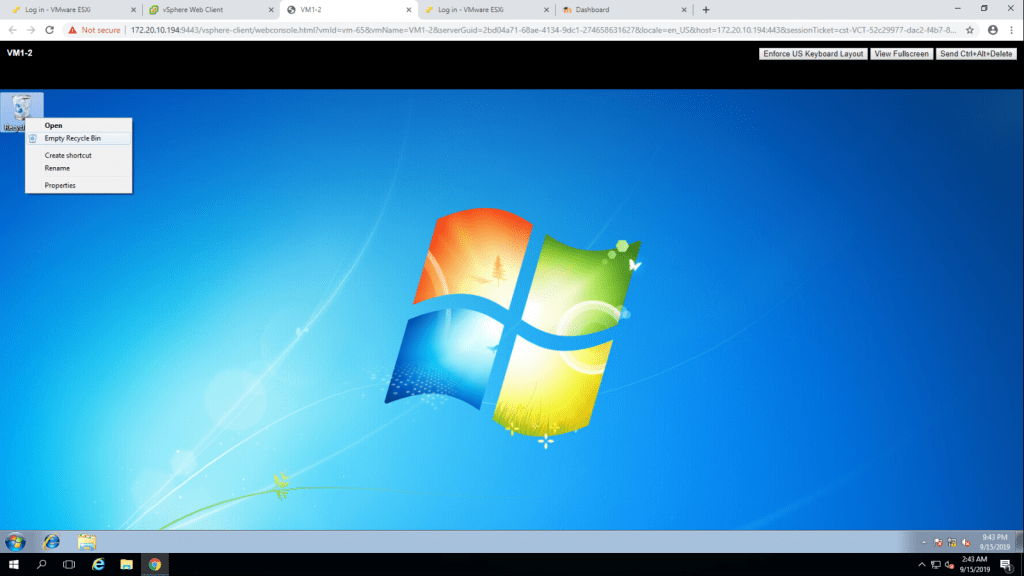
Task: Launch Internet Explorer from Windows 7 taskbar
Action: pyautogui.click(x=51, y=541)
